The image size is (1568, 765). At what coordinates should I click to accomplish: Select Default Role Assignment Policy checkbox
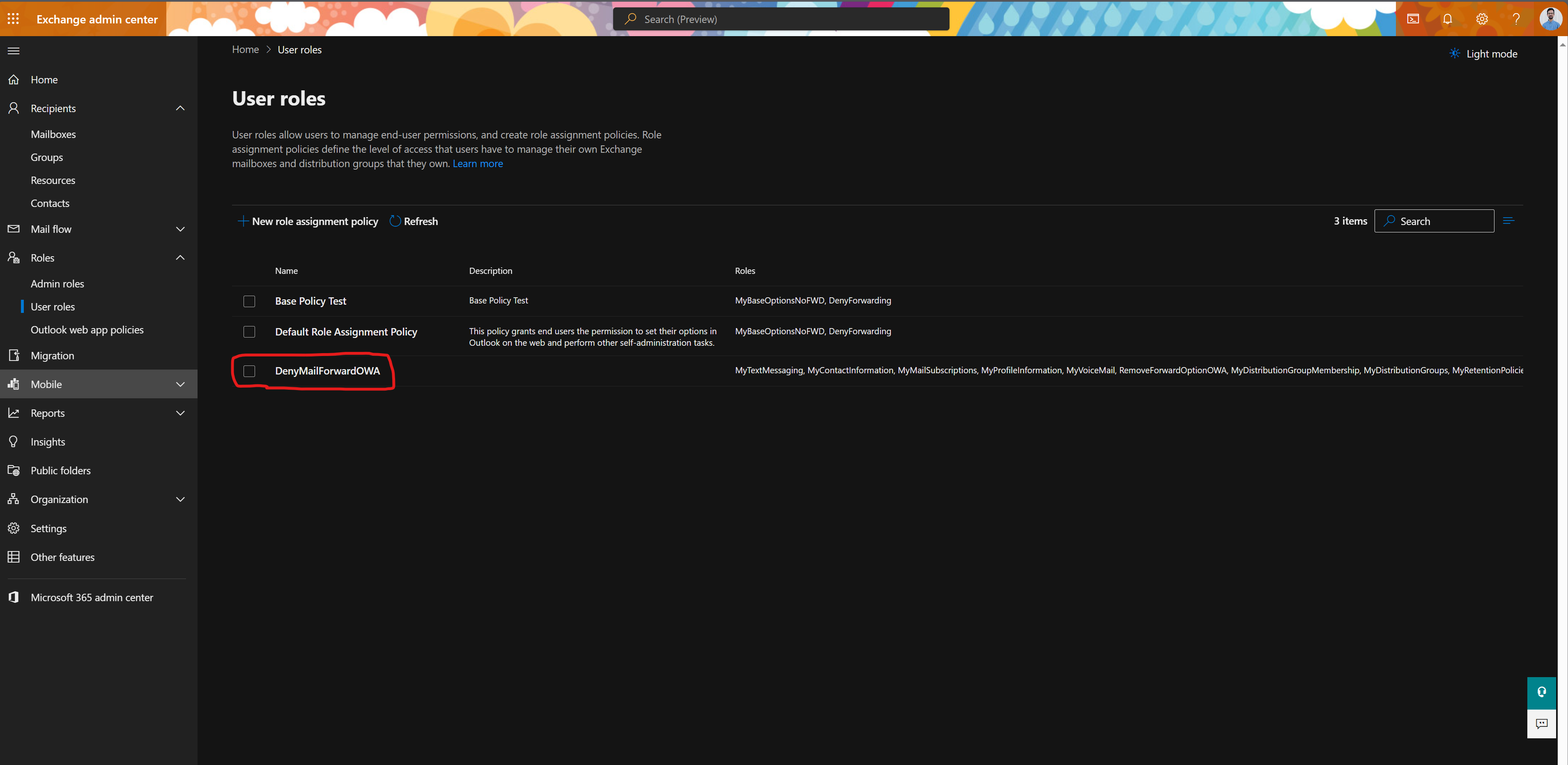pos(249,332)
